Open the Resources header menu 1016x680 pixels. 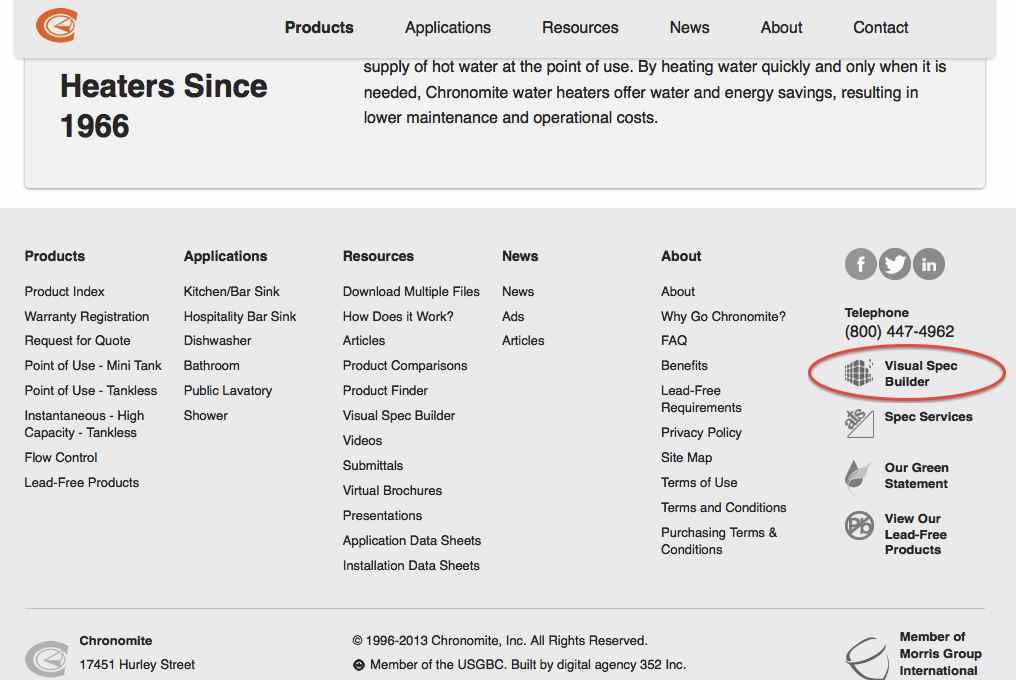580,28
